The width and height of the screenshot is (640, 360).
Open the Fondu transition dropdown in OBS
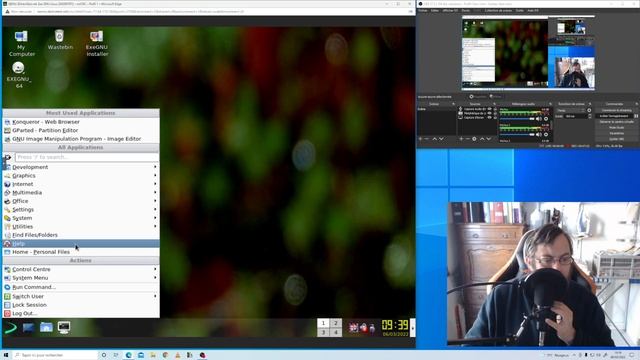tap(571, 110)
